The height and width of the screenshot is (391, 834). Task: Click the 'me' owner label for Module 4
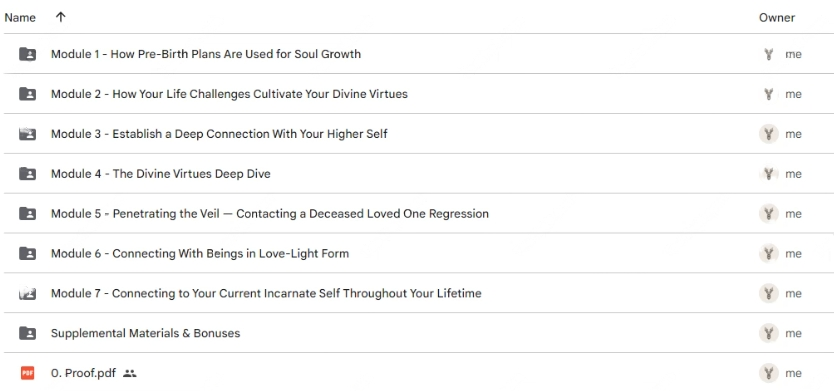click(793, 174)
